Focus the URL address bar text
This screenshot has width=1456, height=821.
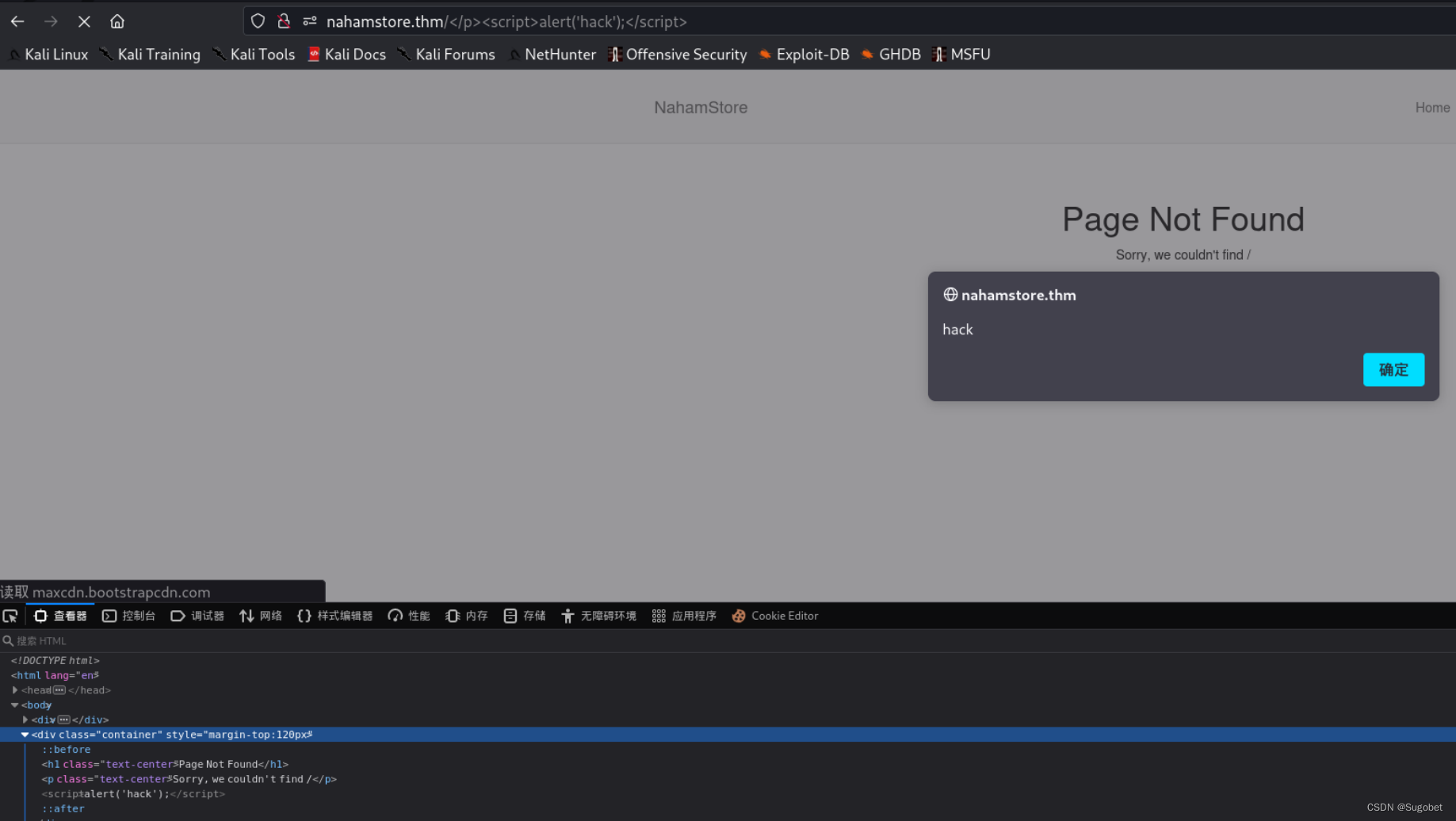point(506,21)
